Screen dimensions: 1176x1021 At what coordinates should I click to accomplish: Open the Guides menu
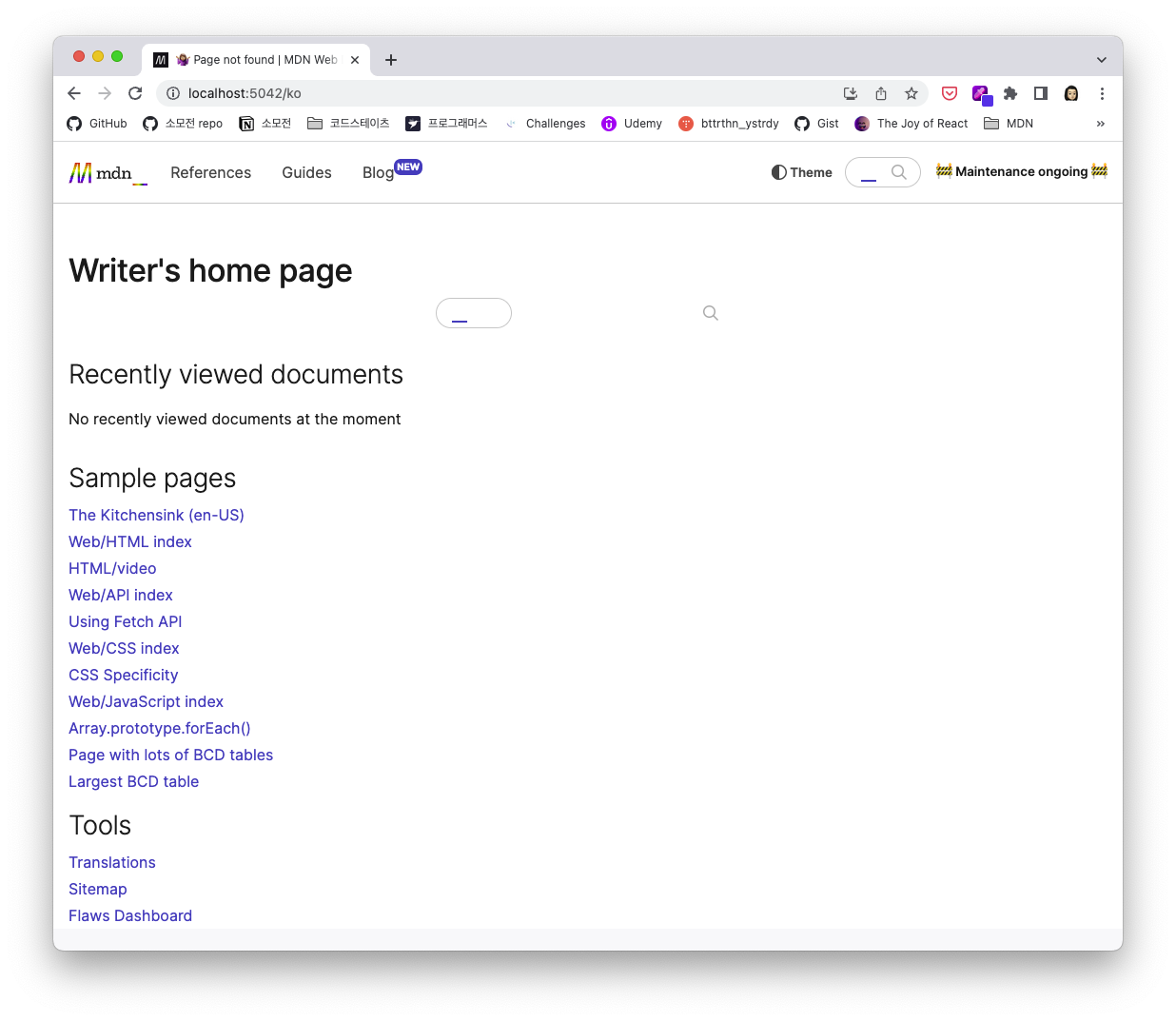pos(306,172)
